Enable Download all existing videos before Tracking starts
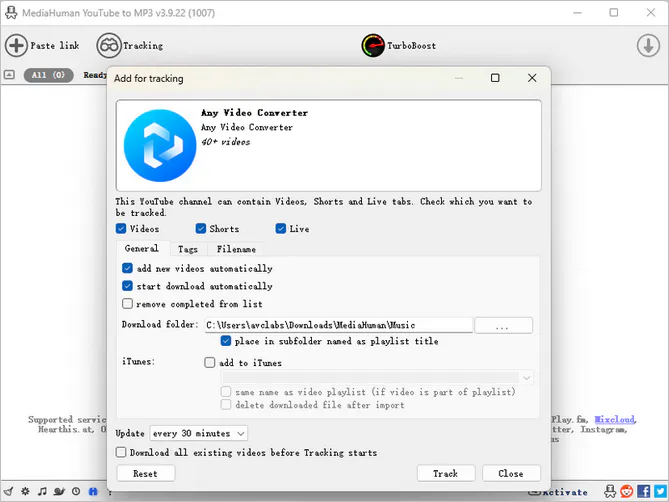This screenshot has width=669, height=502. pos(121,452)
